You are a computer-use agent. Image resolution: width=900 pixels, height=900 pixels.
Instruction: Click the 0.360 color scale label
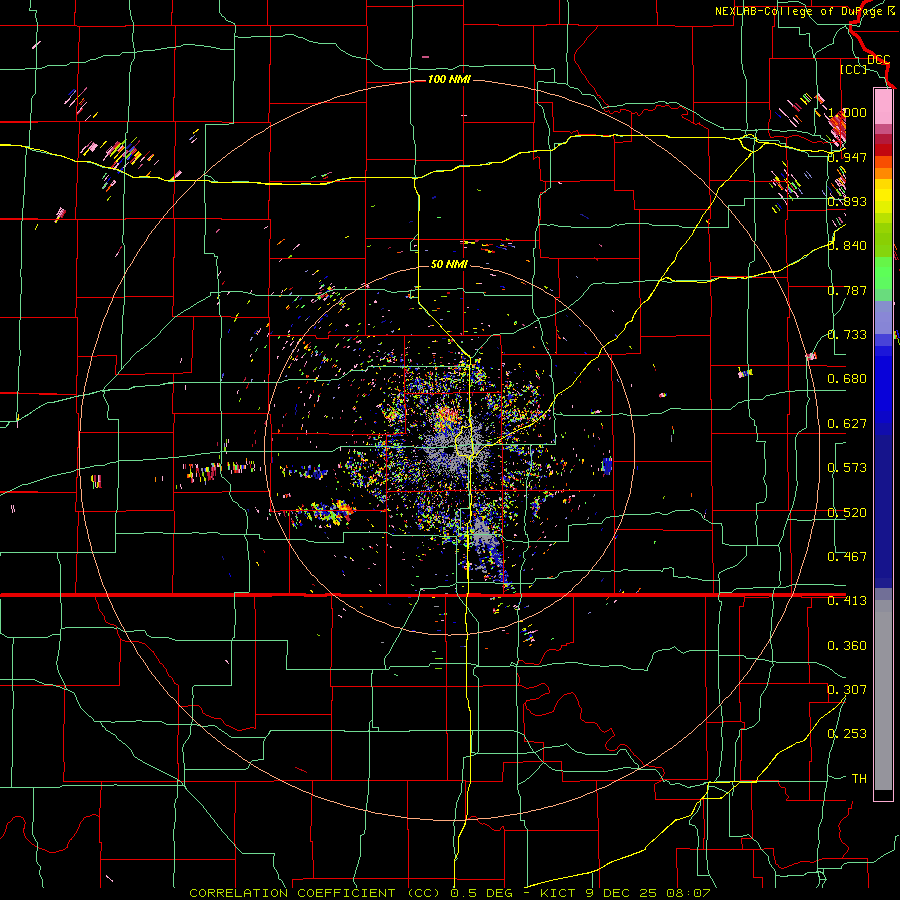pos(847,646)
